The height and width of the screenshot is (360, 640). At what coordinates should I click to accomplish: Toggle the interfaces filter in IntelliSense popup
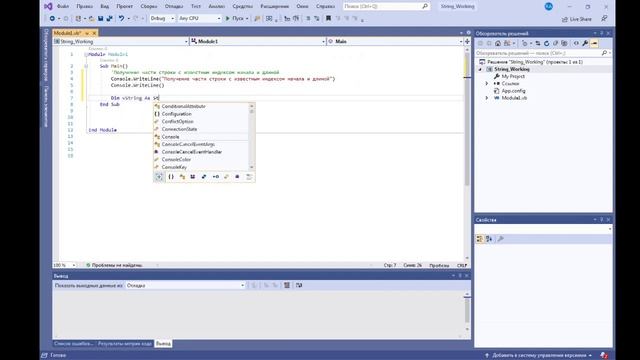pos(216,177)
